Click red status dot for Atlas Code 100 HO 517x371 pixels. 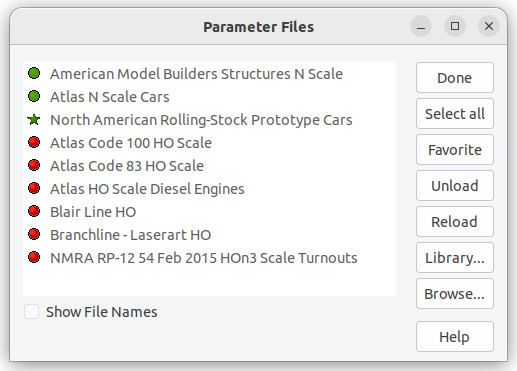34,142
